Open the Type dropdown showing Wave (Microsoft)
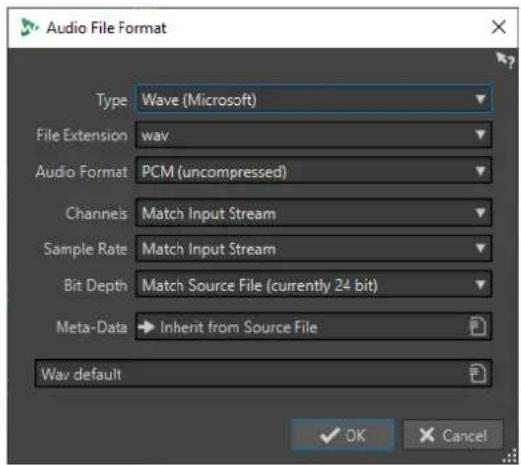This screenshot has width=521, height=465. [313, 99]
